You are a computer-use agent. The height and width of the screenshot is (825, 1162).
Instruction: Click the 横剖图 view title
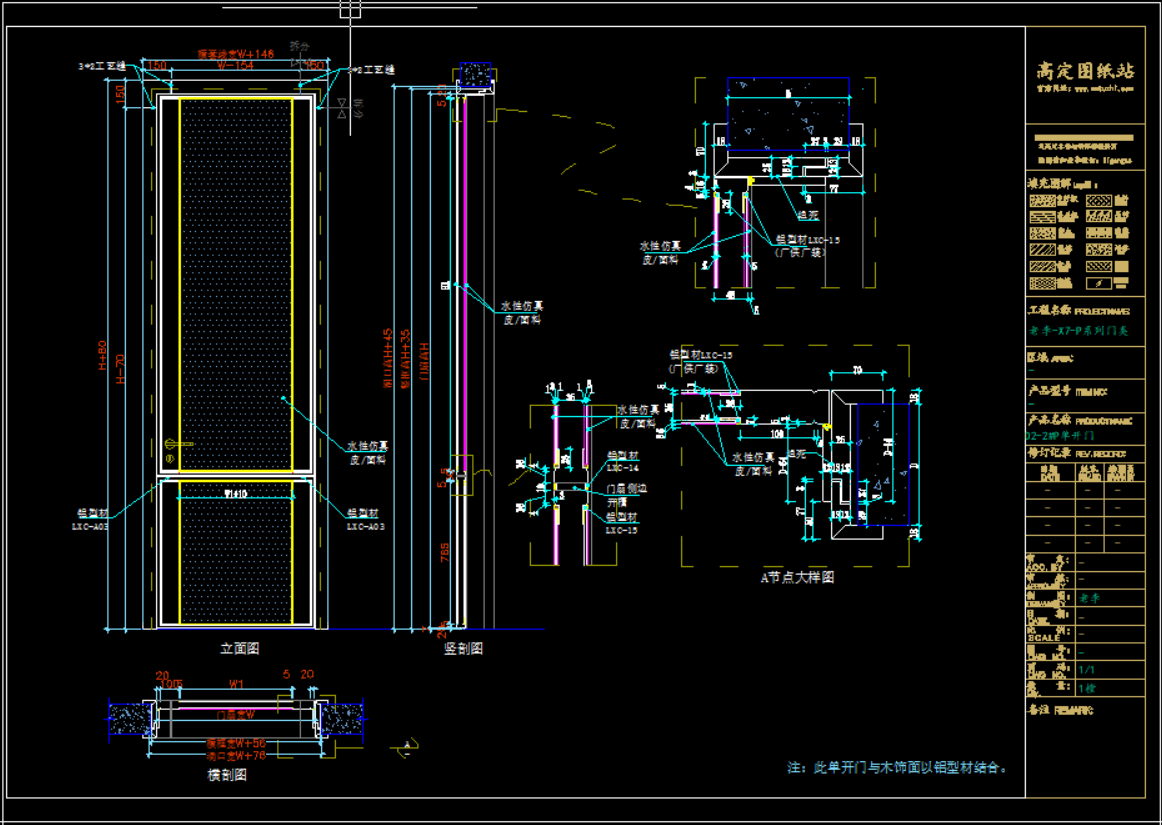pos(227,776)
